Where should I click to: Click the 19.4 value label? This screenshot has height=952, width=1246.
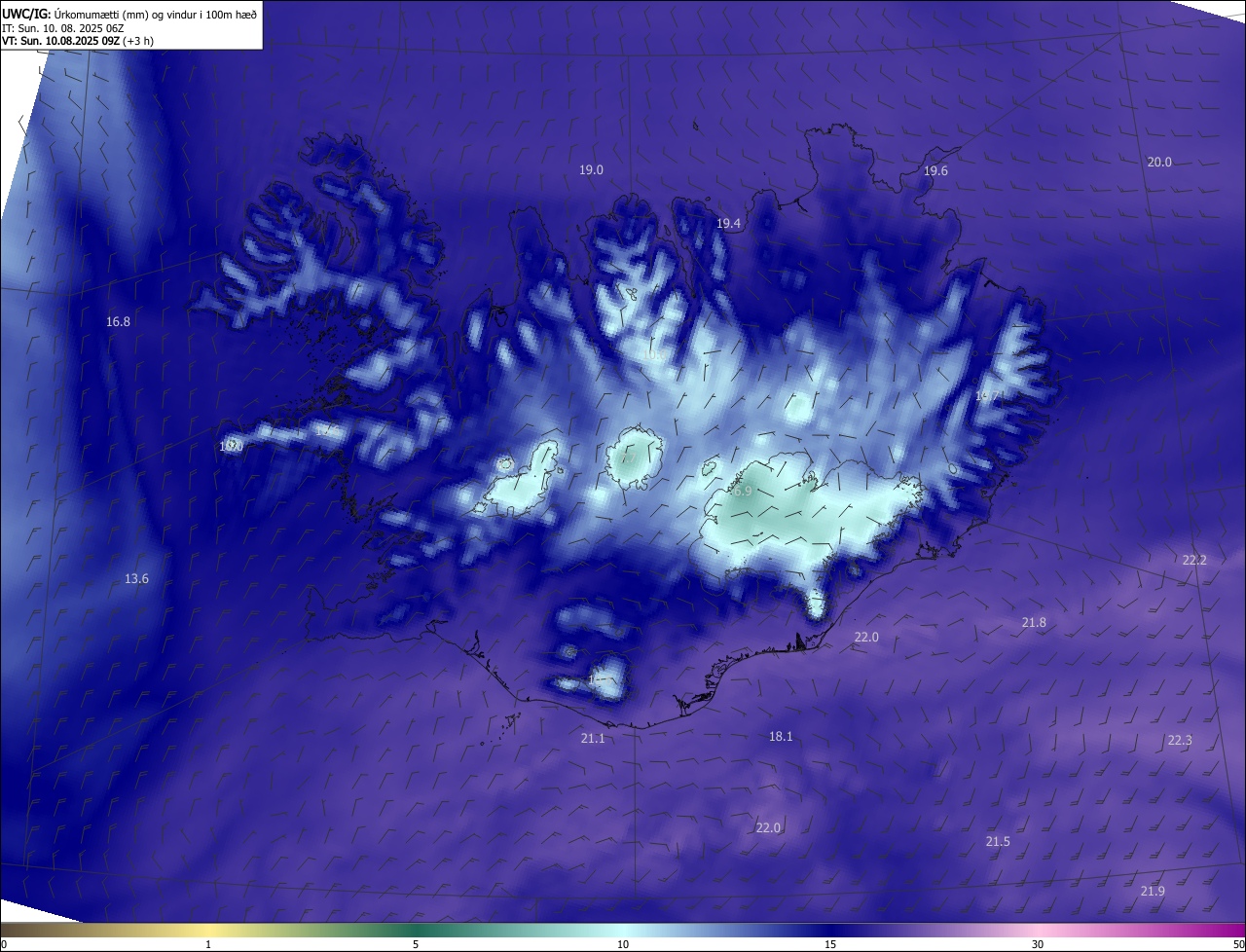(x=729, y=224)
